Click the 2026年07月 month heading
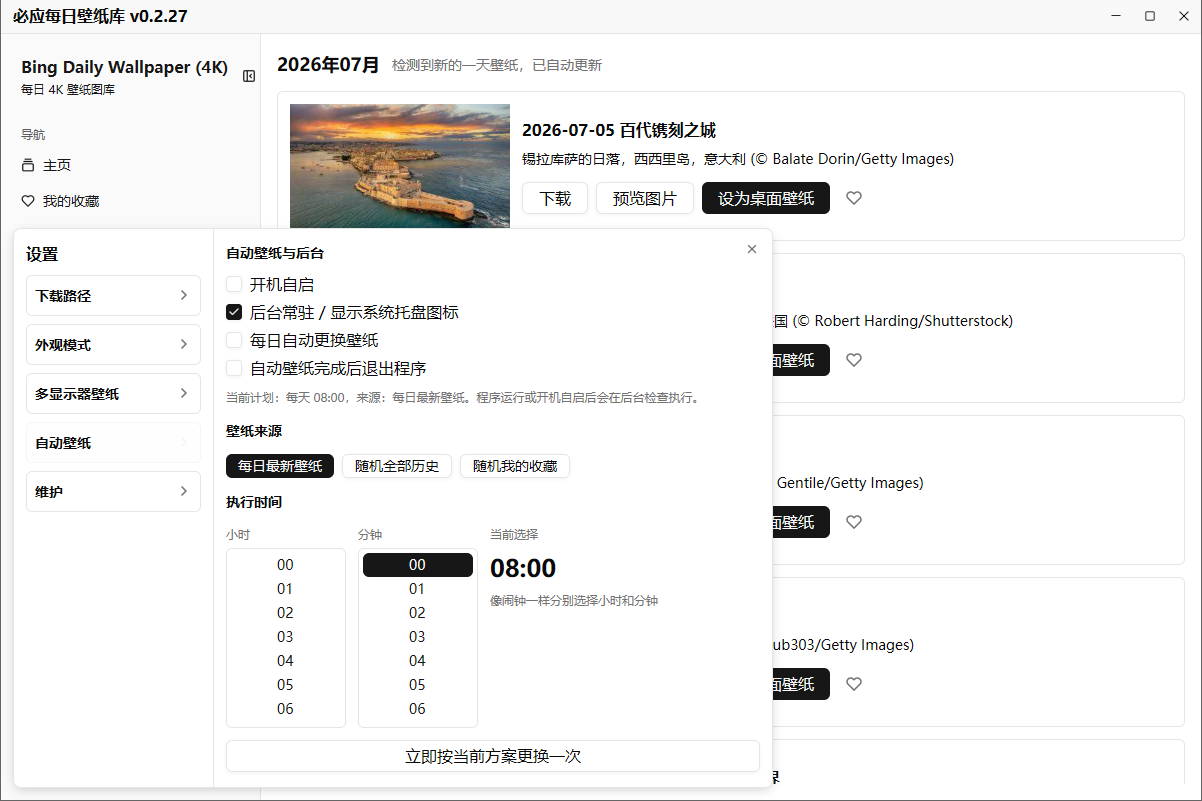Screen dimensions: 1202x801 pos(328,65)
